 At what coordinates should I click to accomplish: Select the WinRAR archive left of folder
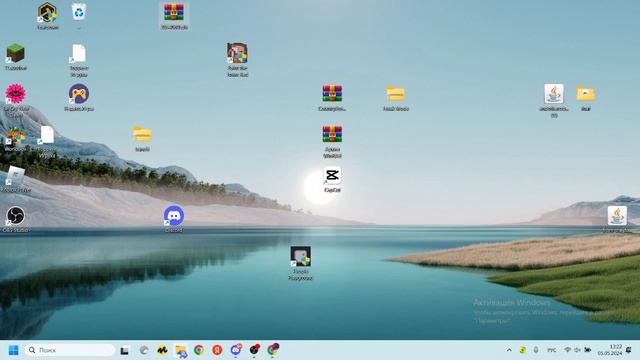332,94
